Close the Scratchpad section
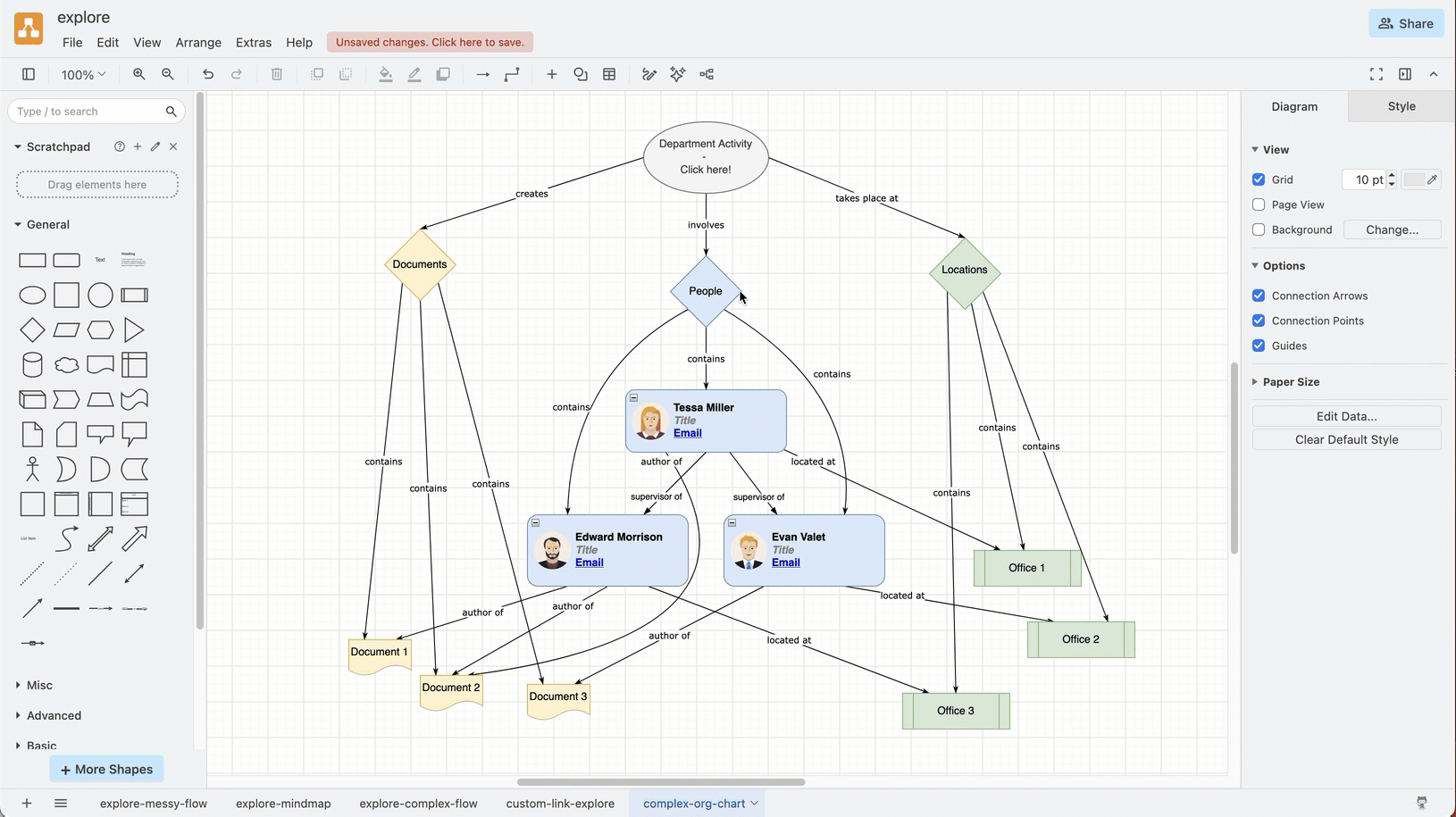The height and width of the screenshot is (817, 1456). (x=173, y=146)
